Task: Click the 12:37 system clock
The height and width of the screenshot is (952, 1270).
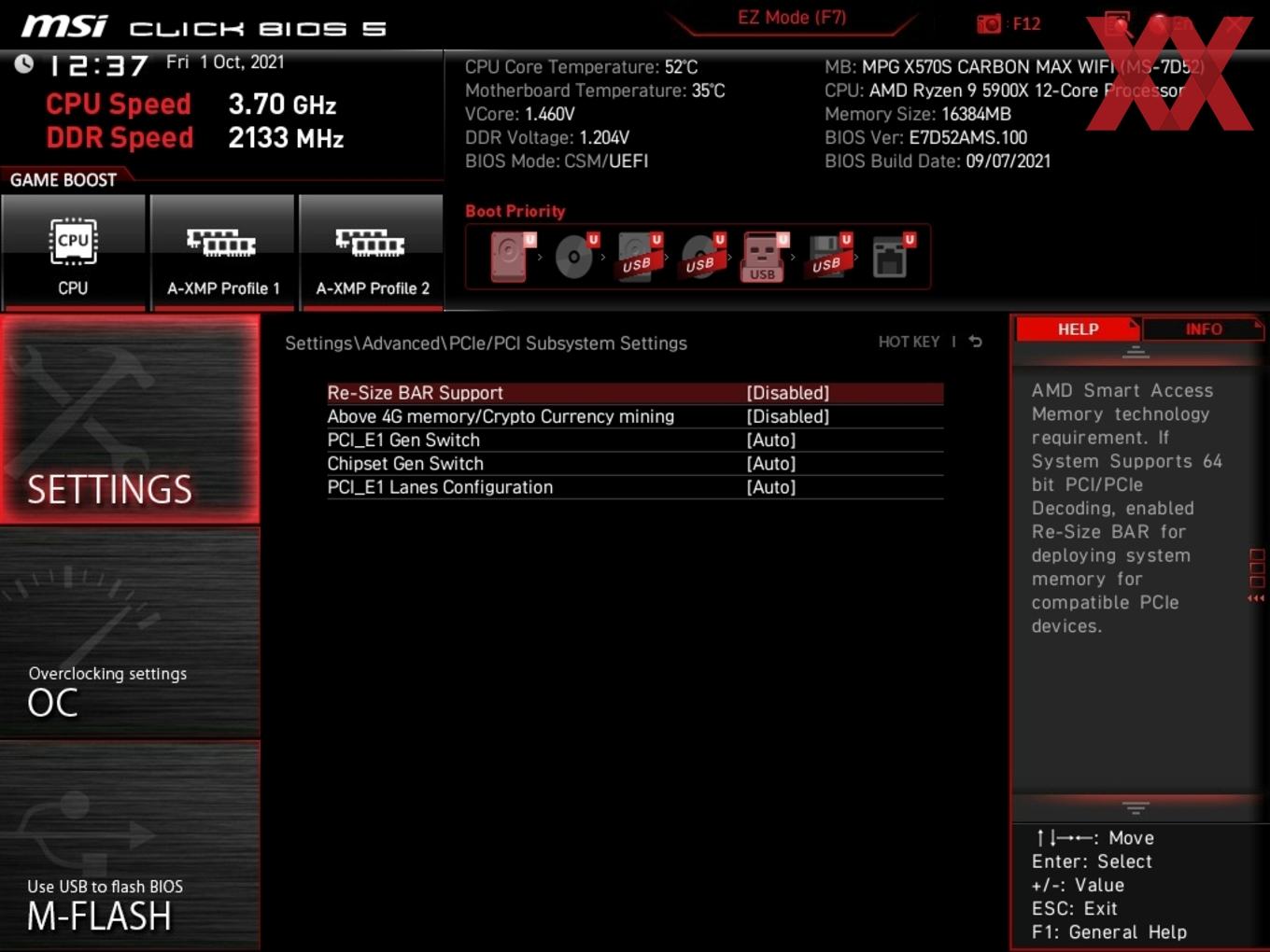Action: (x=97, y=65)
